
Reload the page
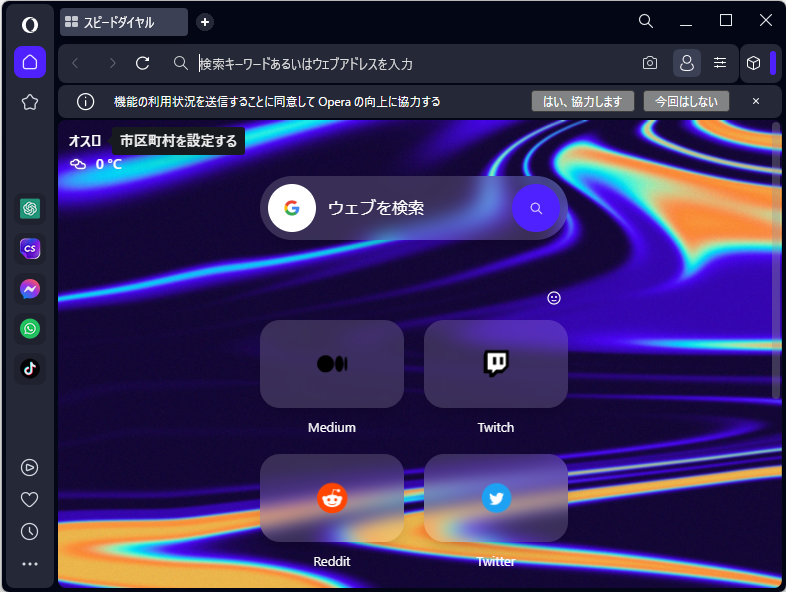pyautogui.click(x=143, y=63)
